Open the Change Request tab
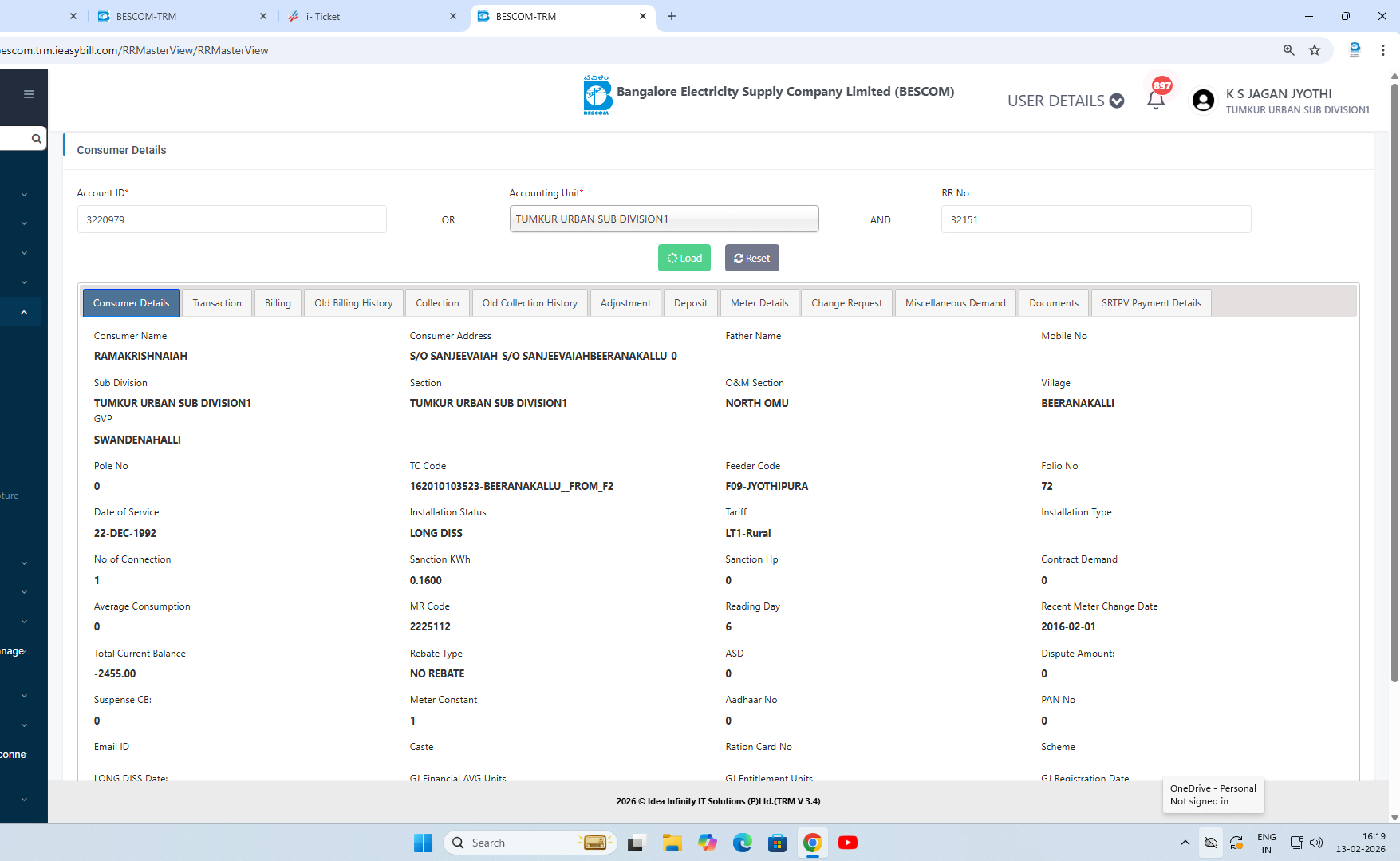The height and width of the screenshot is (861, 1400). point(846,303)
